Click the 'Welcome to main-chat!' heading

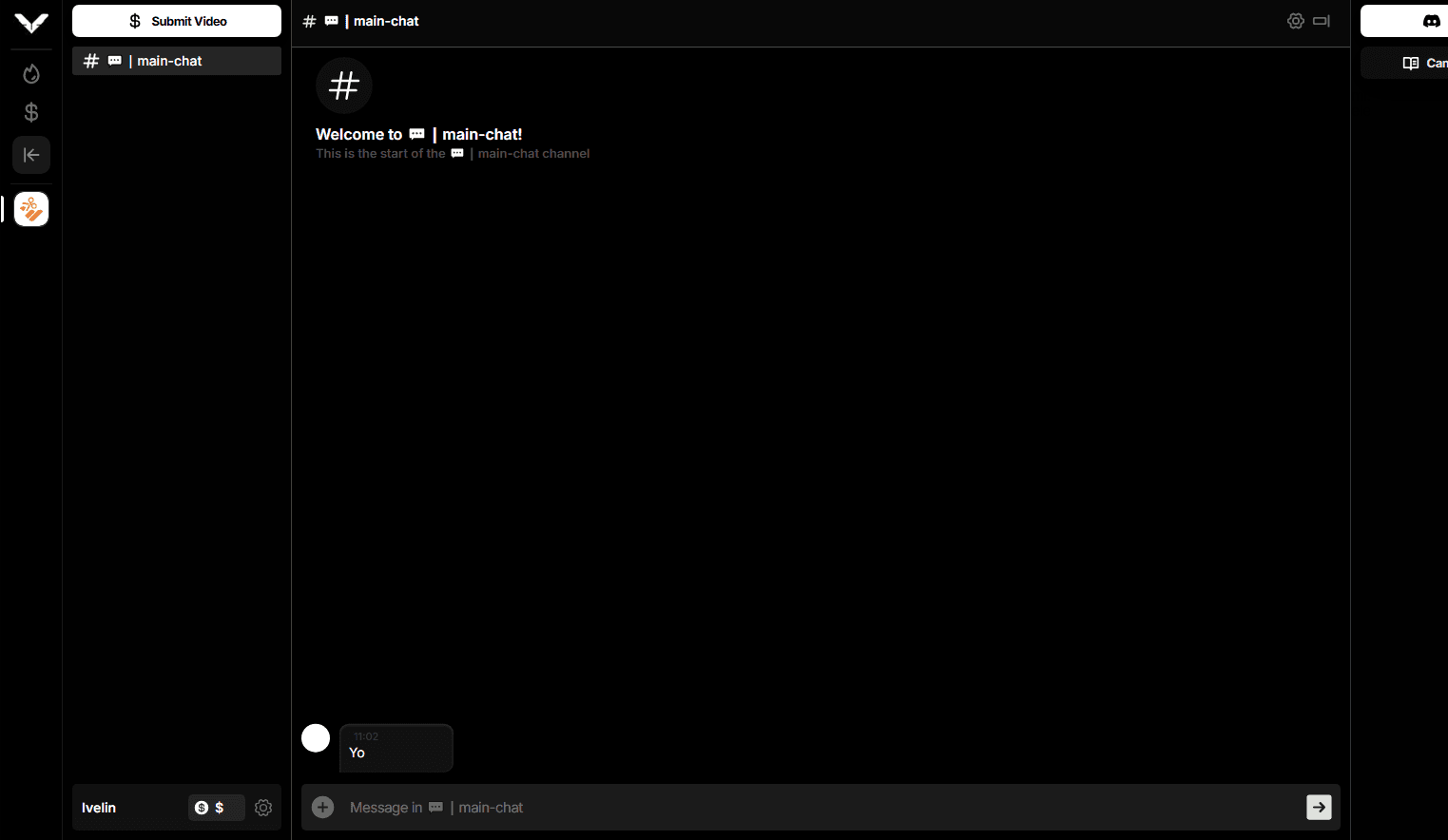(418, 134)
